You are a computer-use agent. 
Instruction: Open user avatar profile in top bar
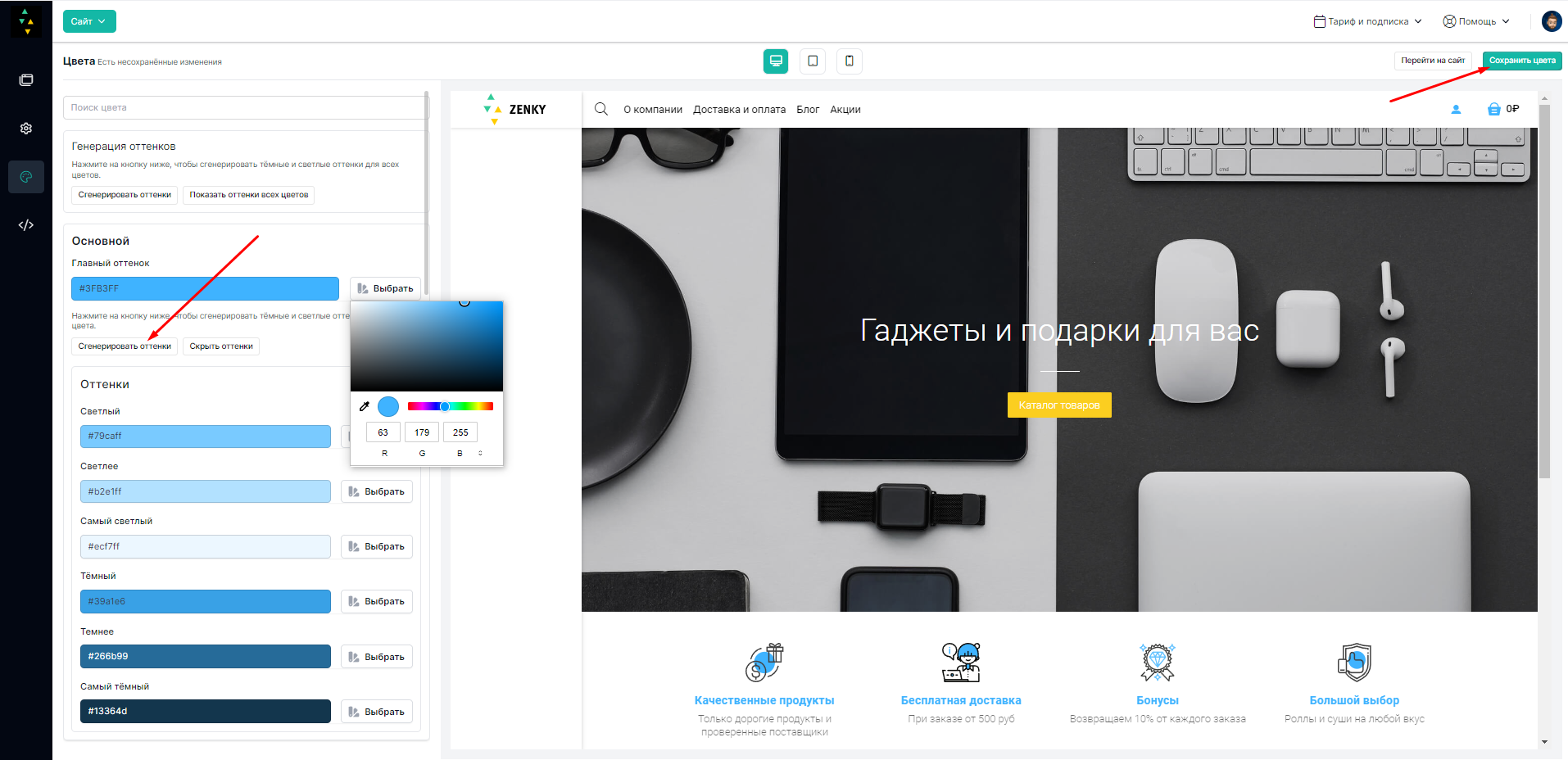pyautogui.click(x=1551, y=21)
